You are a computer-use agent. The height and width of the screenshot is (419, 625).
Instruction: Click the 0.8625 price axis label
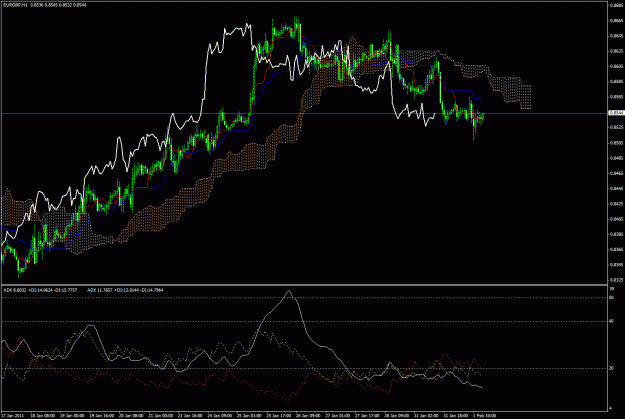pos(616,51)
